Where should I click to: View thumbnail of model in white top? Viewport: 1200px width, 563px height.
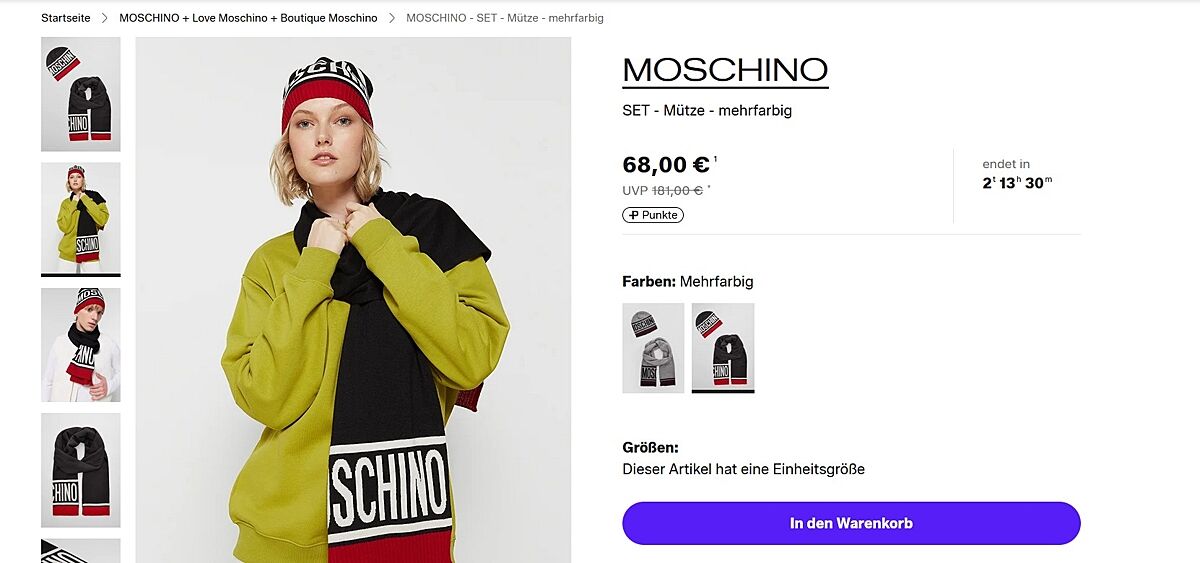tap(80, 345)
